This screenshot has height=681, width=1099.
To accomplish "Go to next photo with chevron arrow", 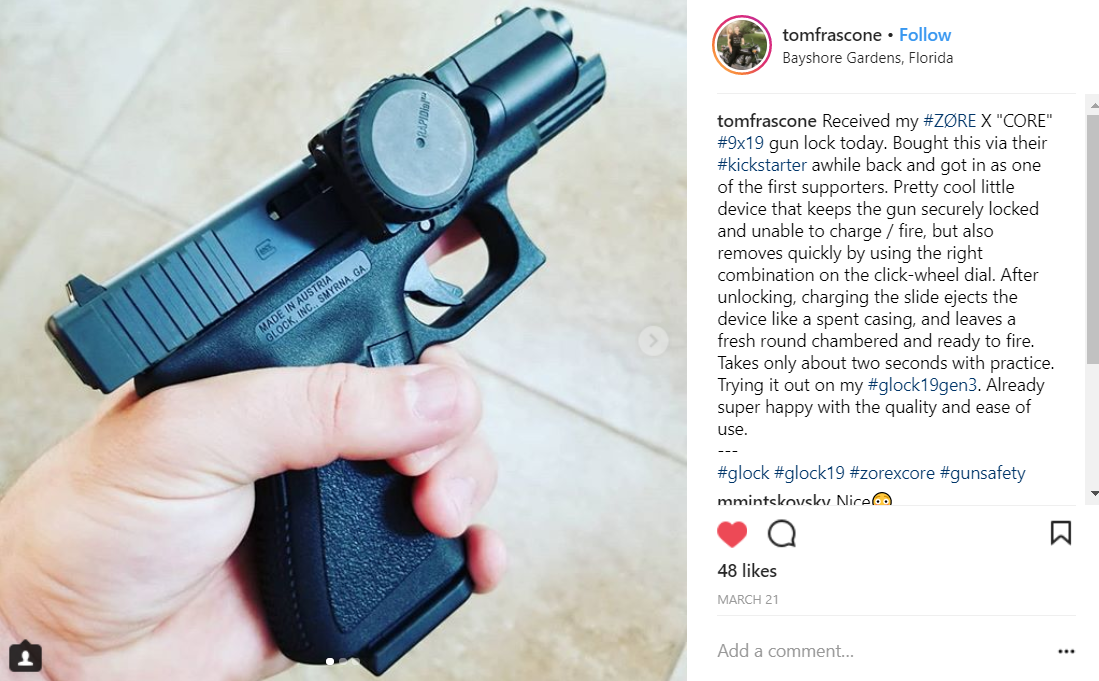I will pos(653,341).
